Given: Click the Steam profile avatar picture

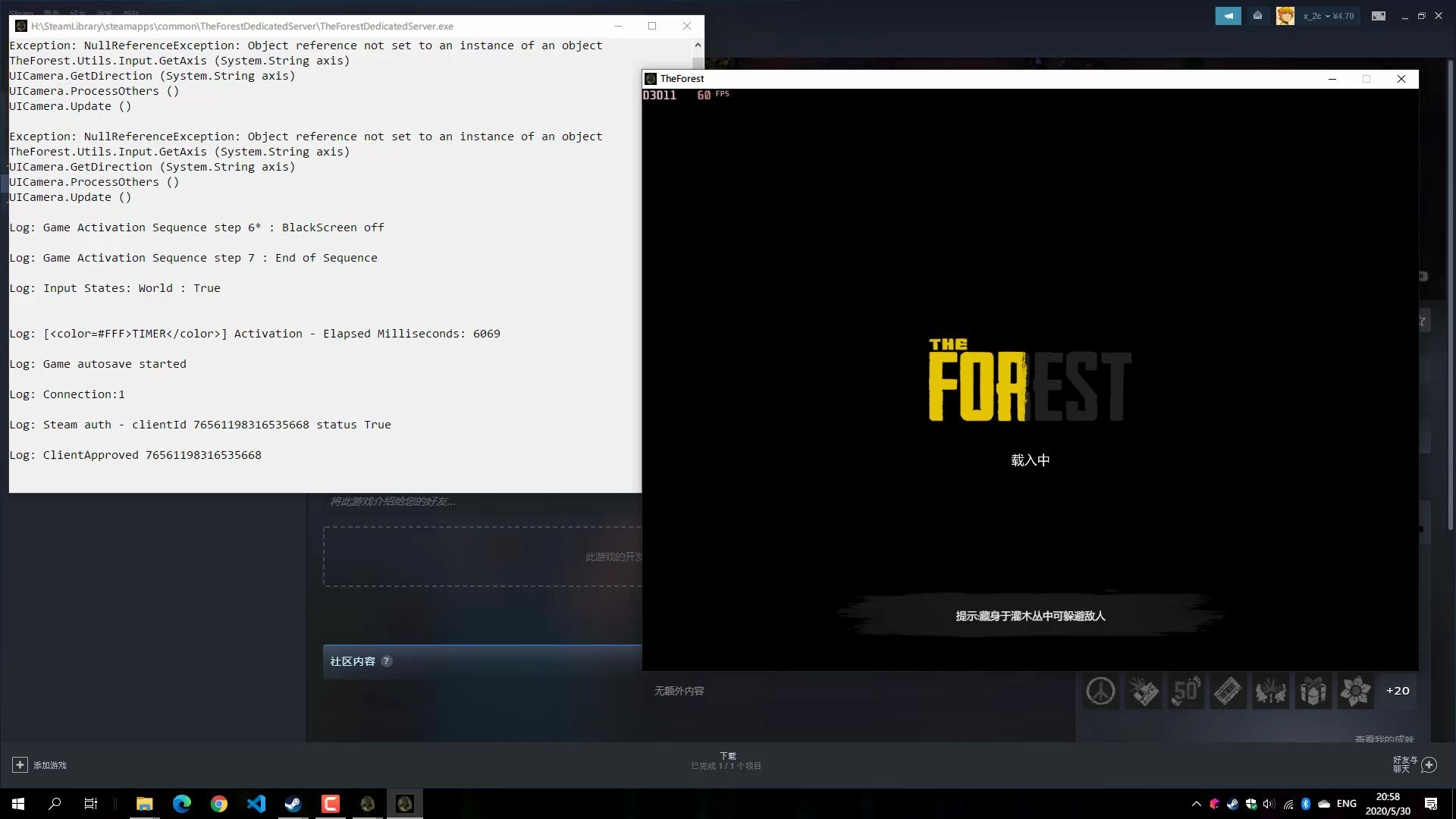Looking at the screenshot, I should pyautogui.click(x=1285, y=16).
